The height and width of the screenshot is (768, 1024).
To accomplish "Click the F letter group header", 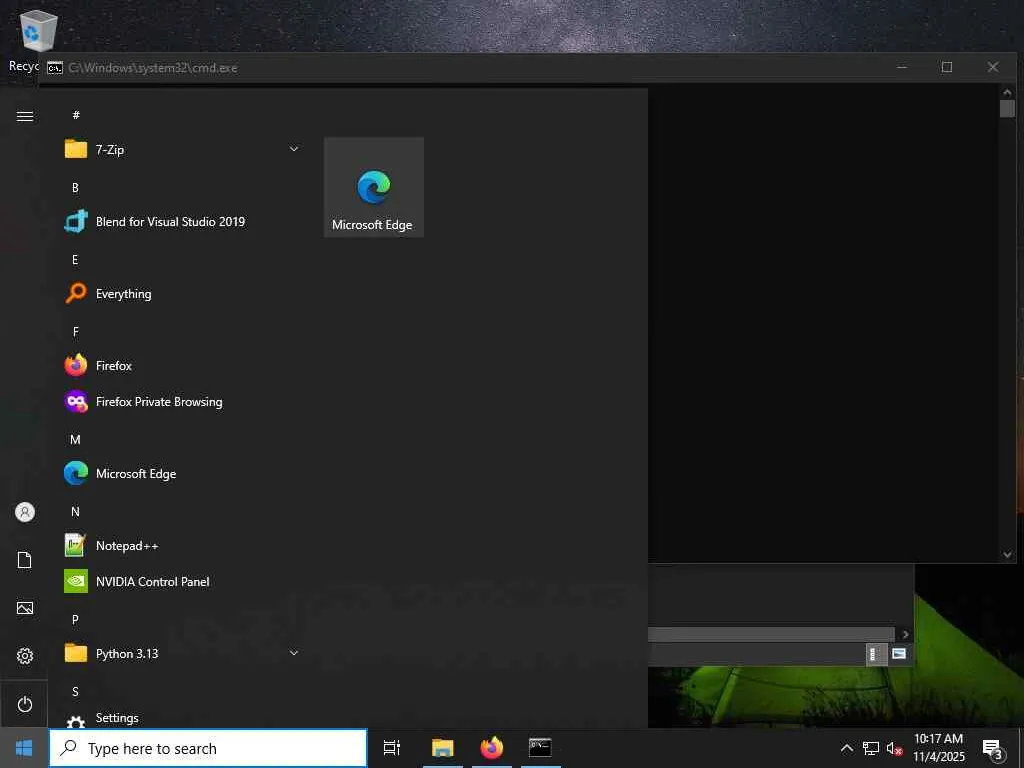I will (75, 332).
